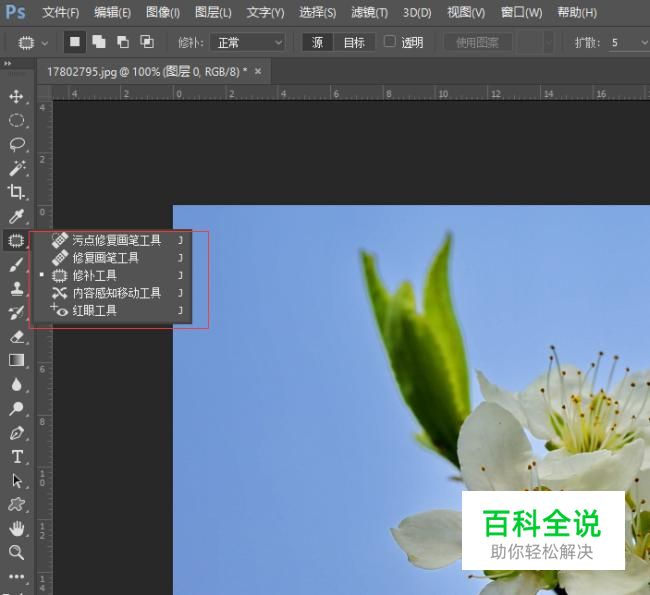The width and height of the screenshot is (650, 595).
Task: Click the Patch tool in the toolbar
Action: pyautogui.click(x=16, y=240)
